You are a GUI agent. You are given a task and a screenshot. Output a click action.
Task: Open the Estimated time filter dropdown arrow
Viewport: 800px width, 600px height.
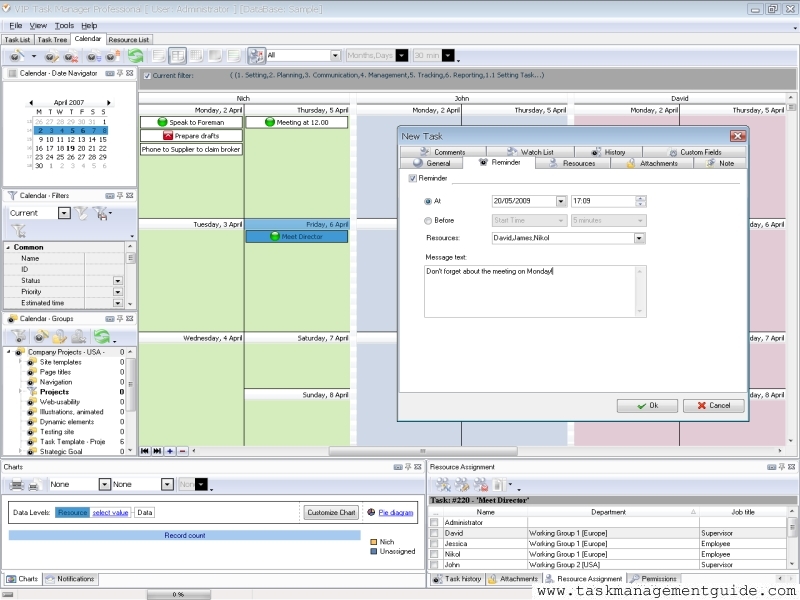click(118, 303)
